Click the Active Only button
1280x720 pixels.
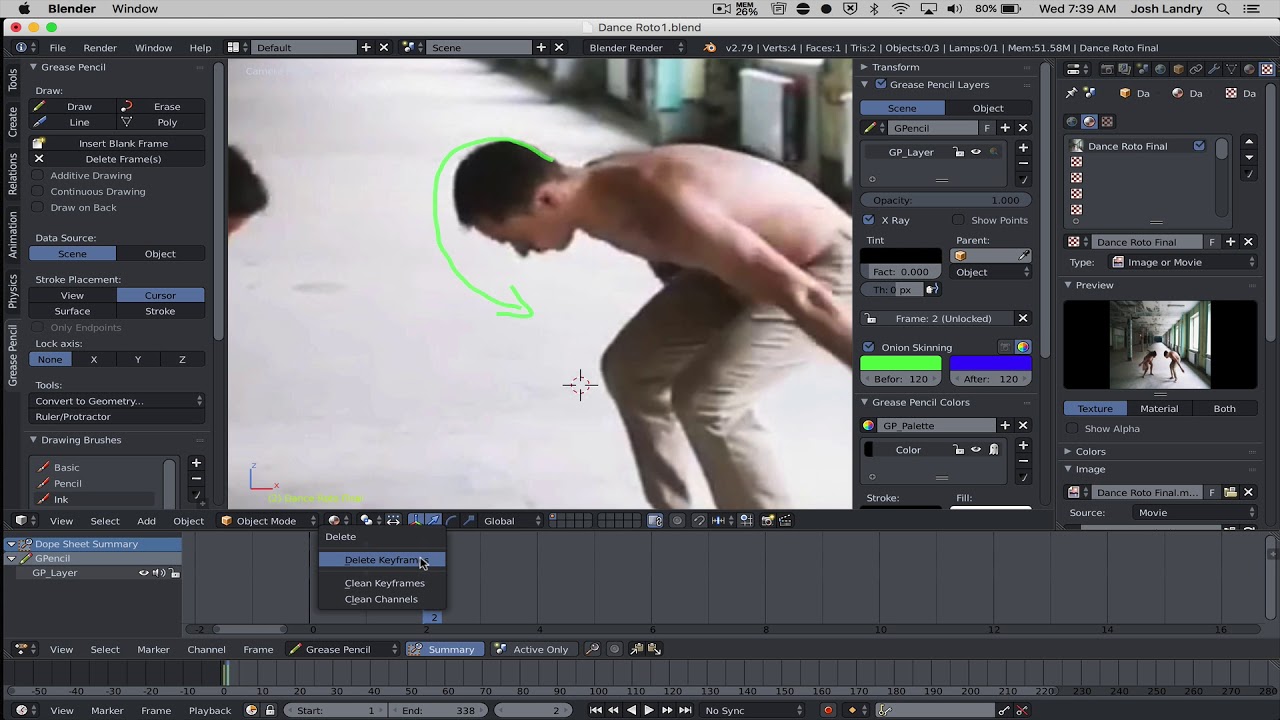point(532,649)
